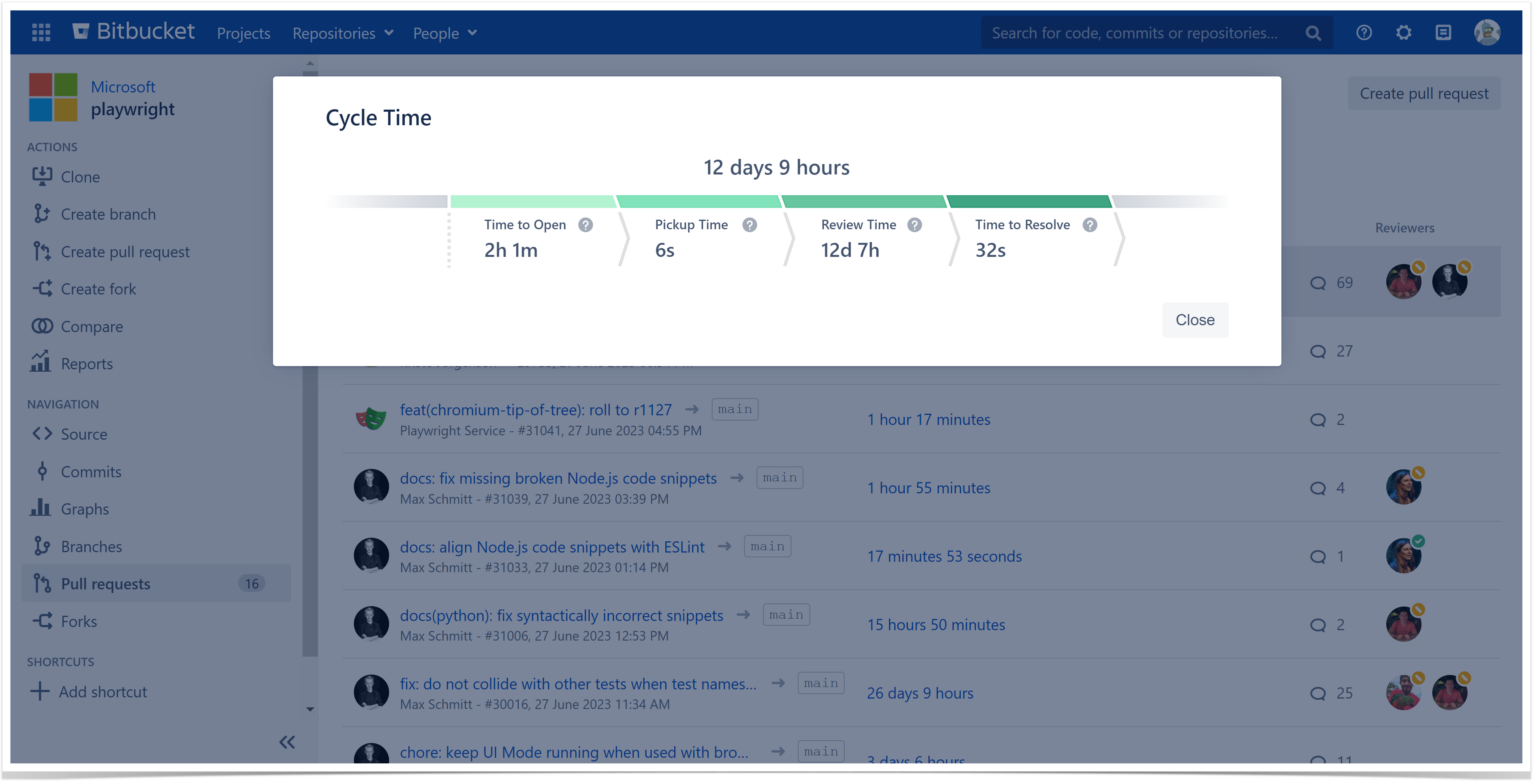Open the app switcher grid icon
The height and width of the screenshot is (783, 1536).
[x=41, y=33]
